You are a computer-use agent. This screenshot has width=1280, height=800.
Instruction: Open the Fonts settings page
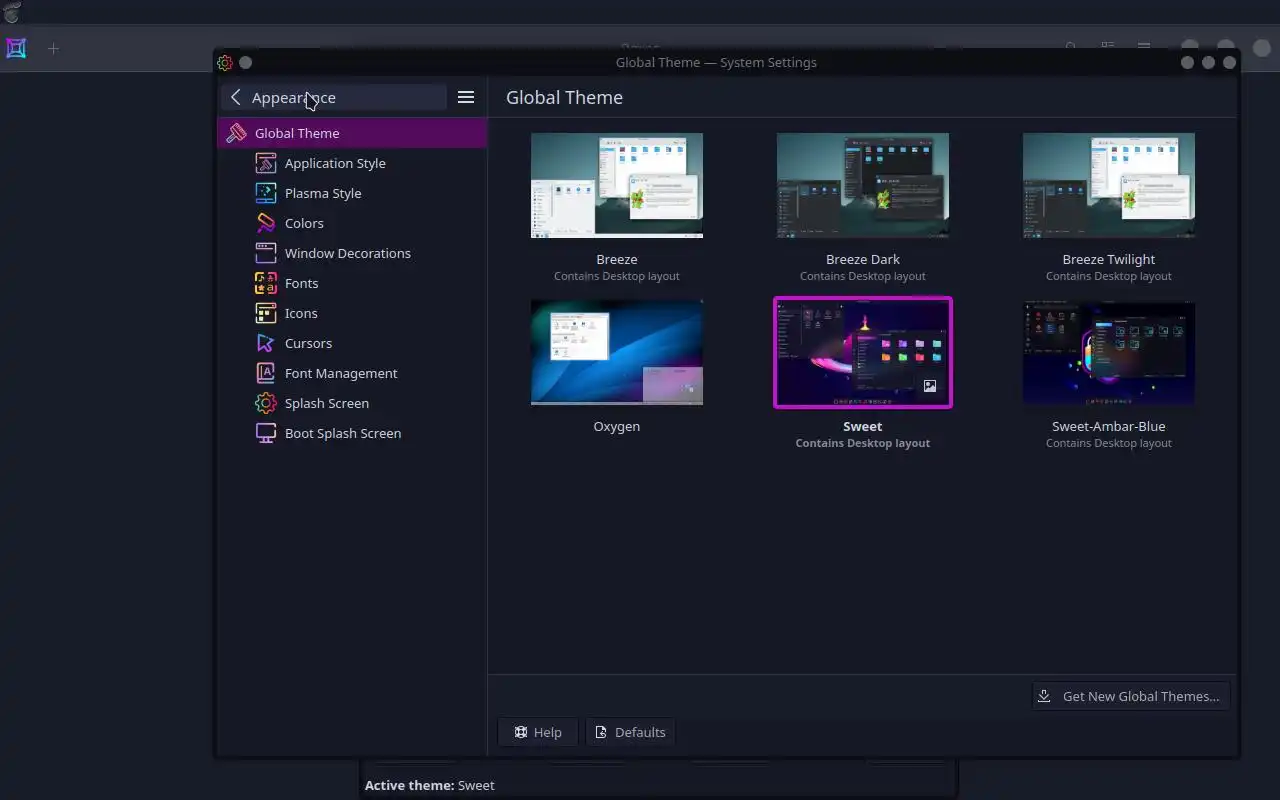[x=352, y=283]
